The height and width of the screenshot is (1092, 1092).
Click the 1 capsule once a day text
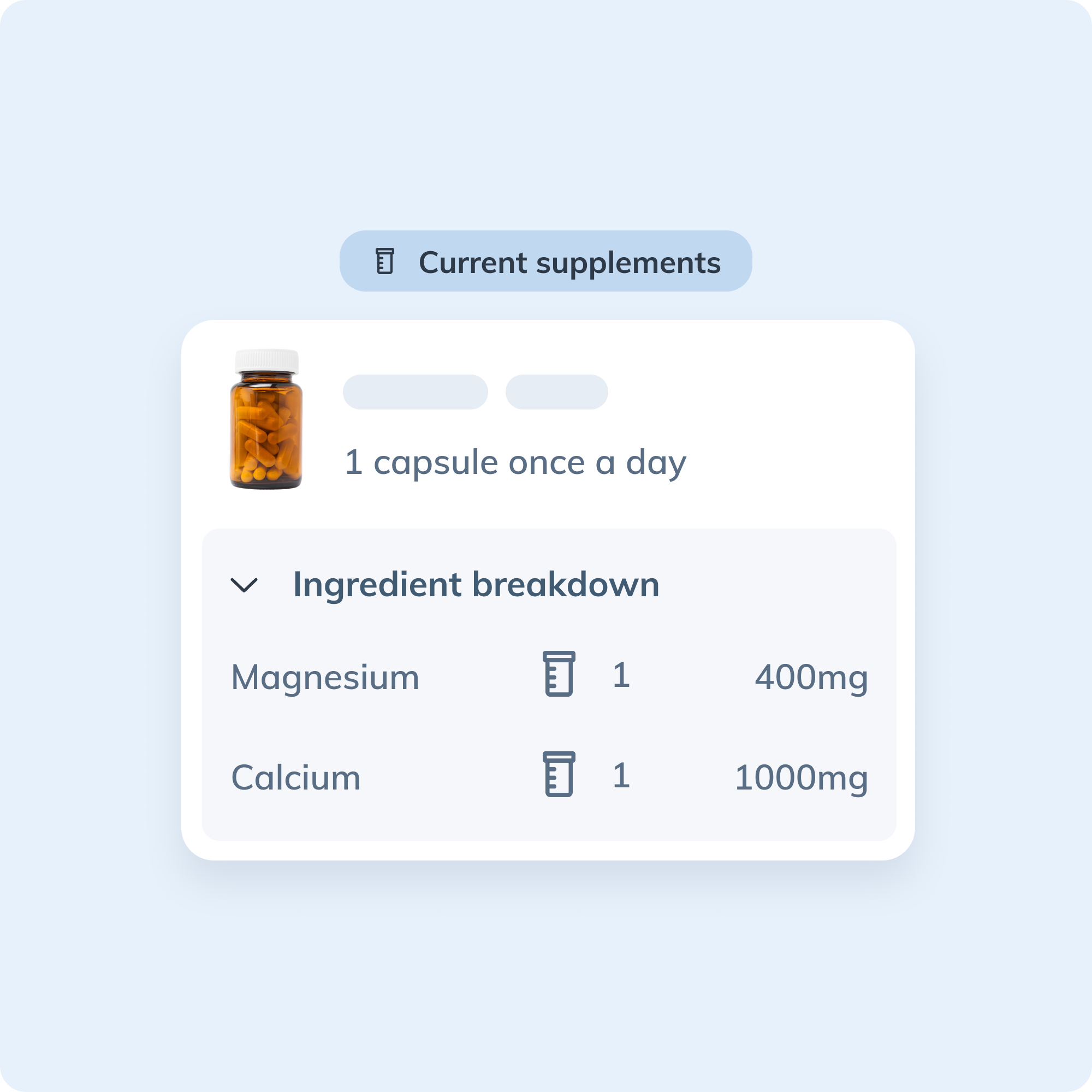[515, 463]
